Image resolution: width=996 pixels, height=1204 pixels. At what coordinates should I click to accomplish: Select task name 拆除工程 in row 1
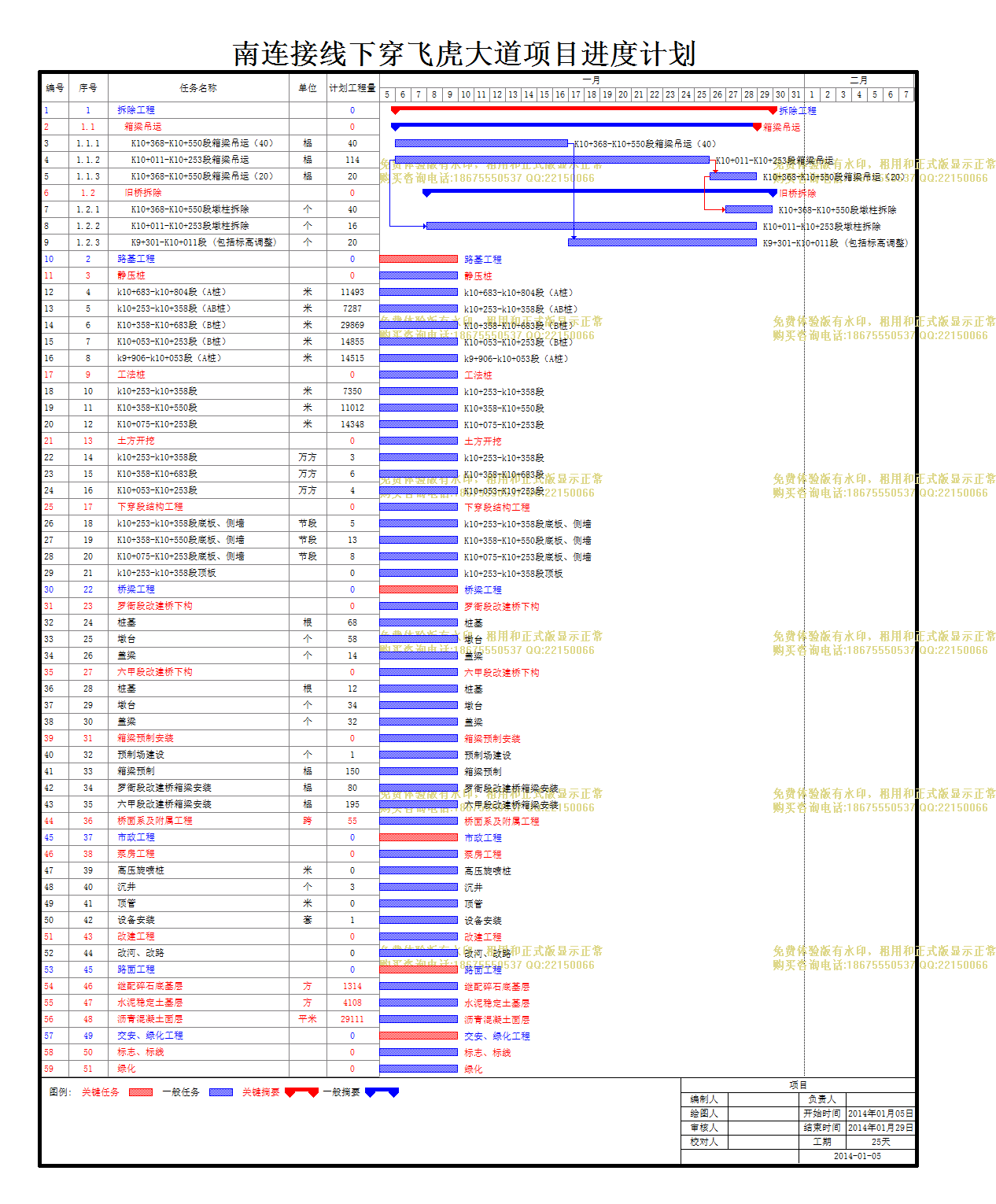[136, 110]
